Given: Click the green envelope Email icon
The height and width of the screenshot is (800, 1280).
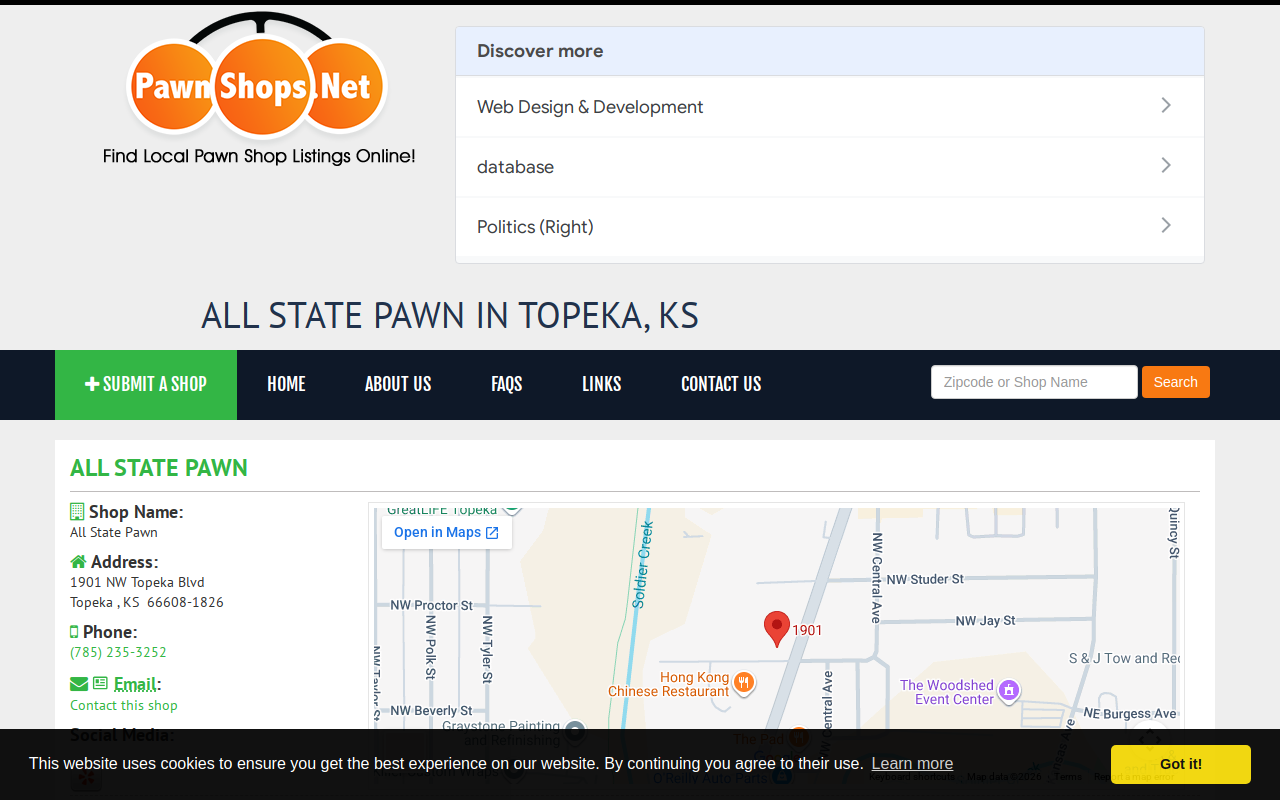Looking at the screenshot, I should tap(79, 684).
